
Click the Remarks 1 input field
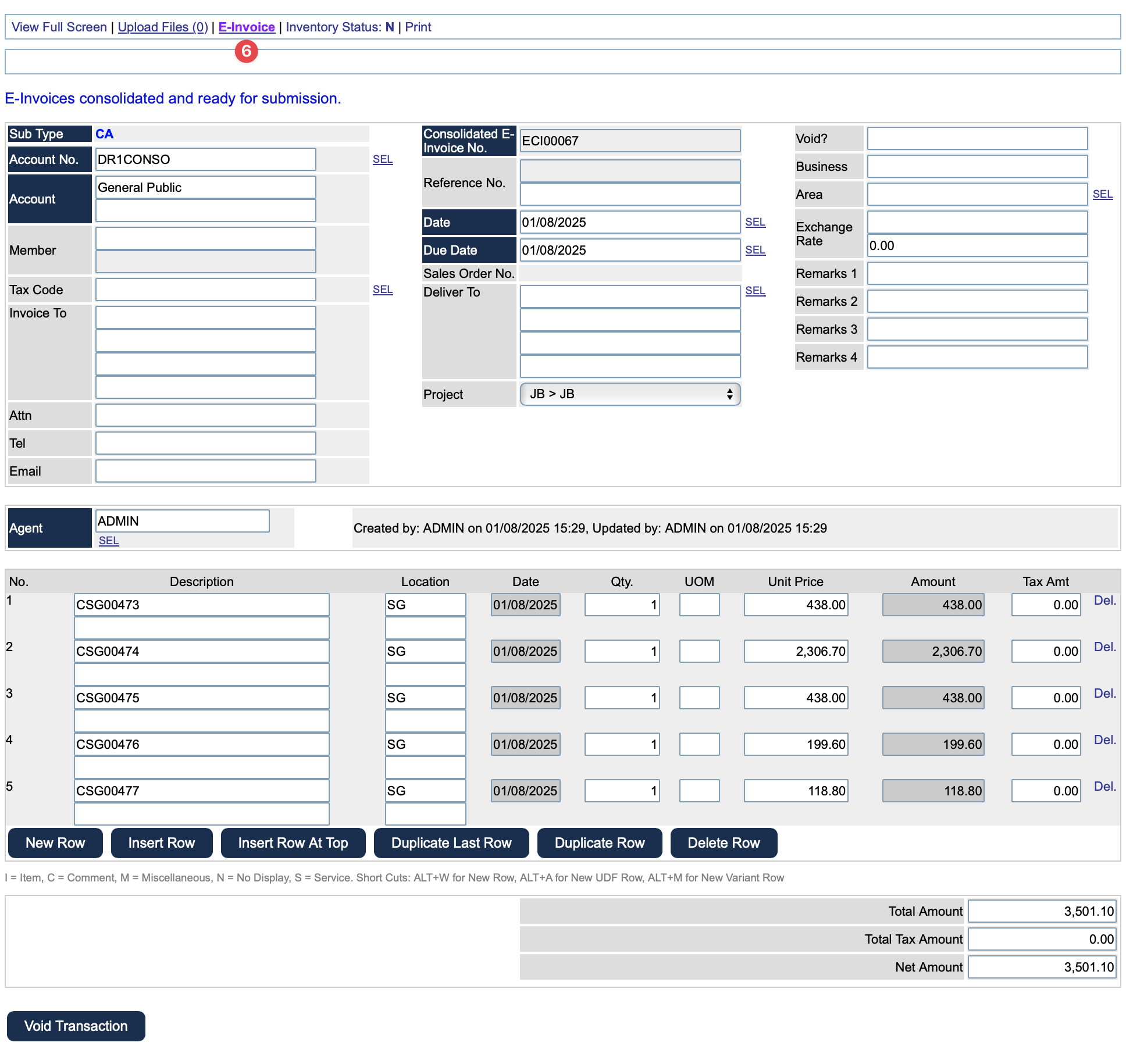click(x=977, y=273)
